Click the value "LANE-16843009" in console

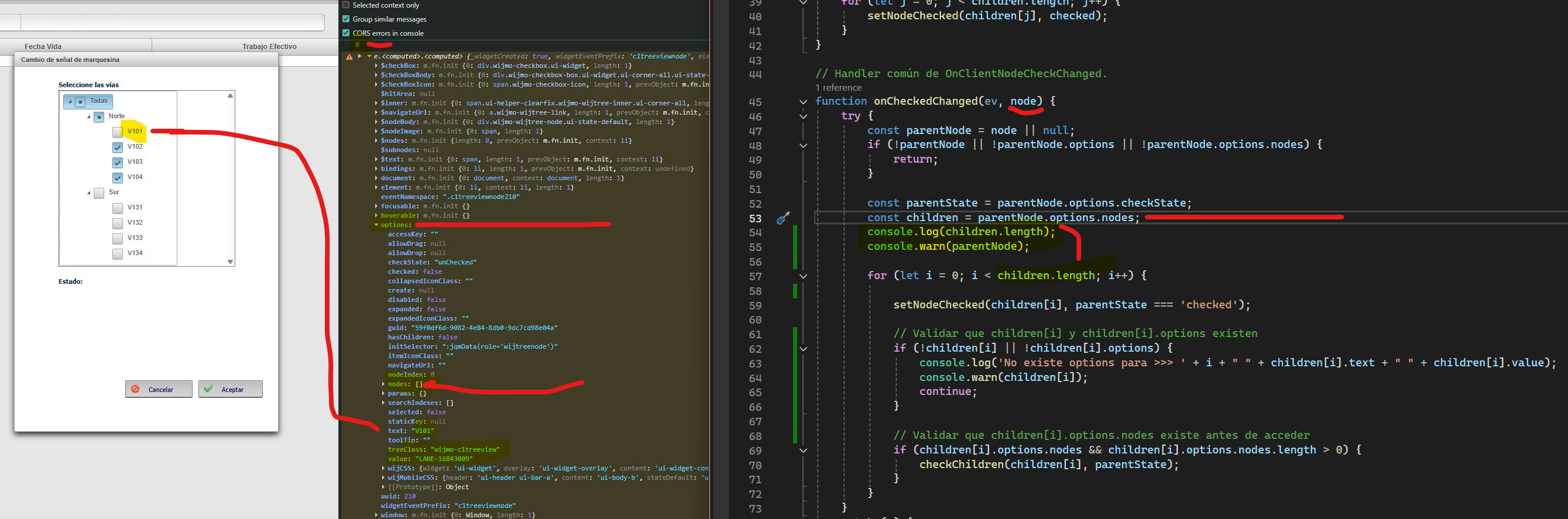click(444, 459)
